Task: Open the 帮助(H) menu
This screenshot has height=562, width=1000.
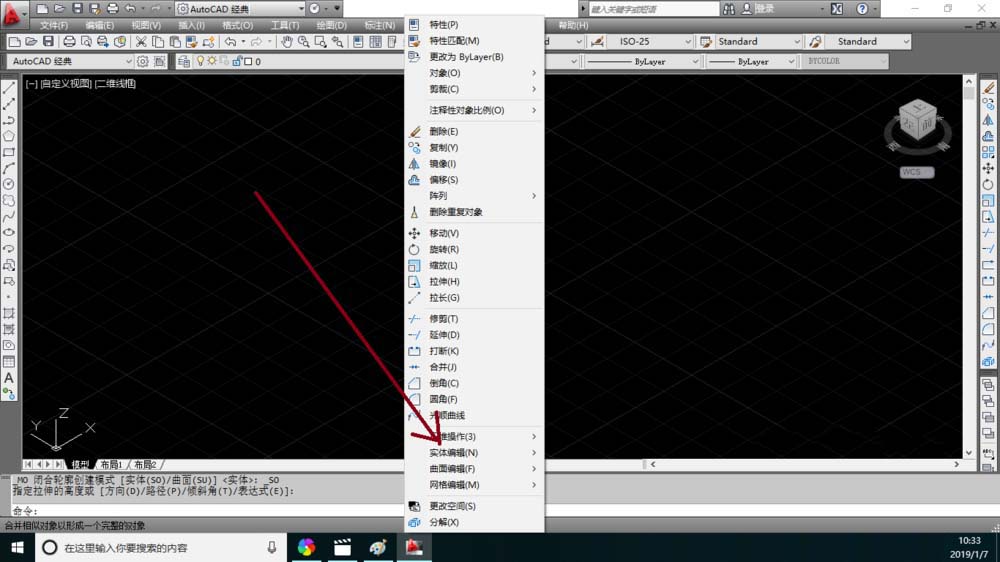Action: point(573,25)
